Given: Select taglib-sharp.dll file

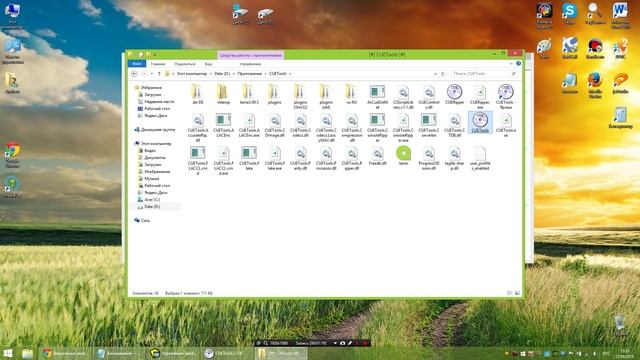Looking at the screenshot, I should click(454, 158).
